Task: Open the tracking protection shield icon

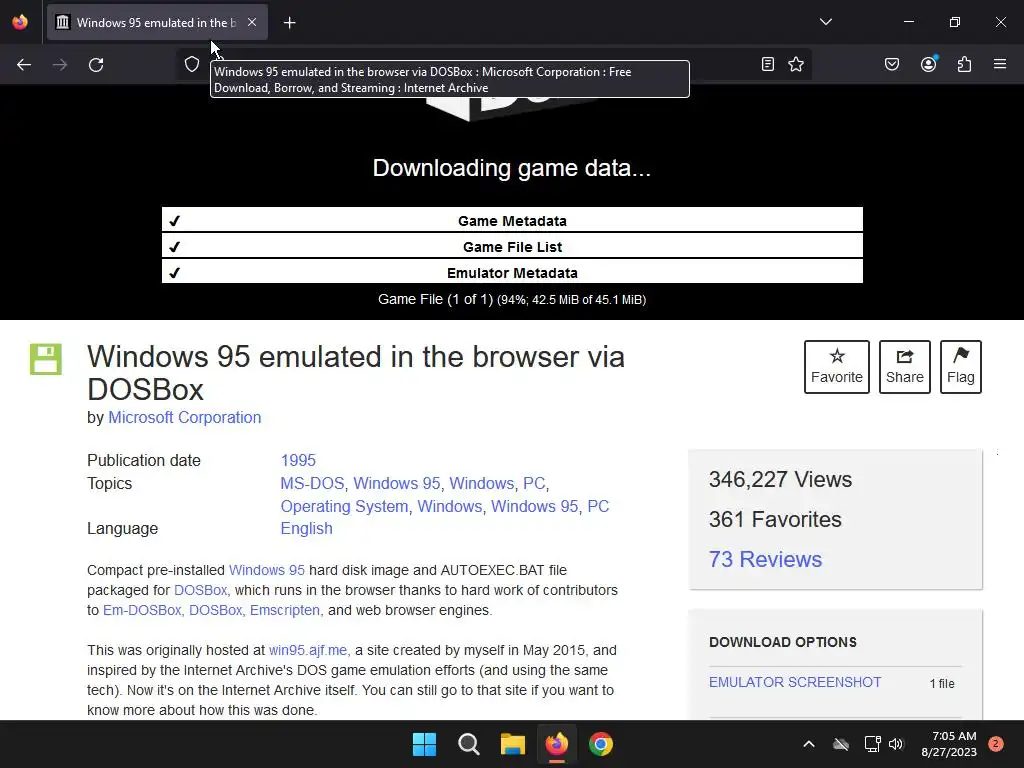Action: (191, 64)
